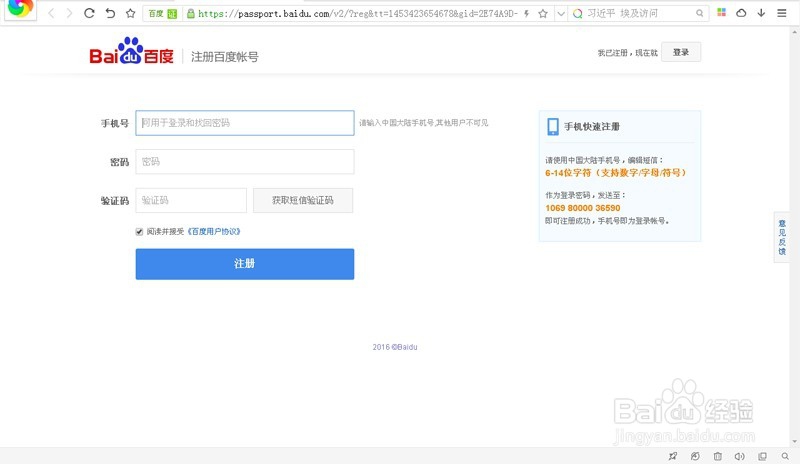This screenshot has height=464, width=800.
Task: Open the colorful apps grid icon
Action: pos(721,13)
